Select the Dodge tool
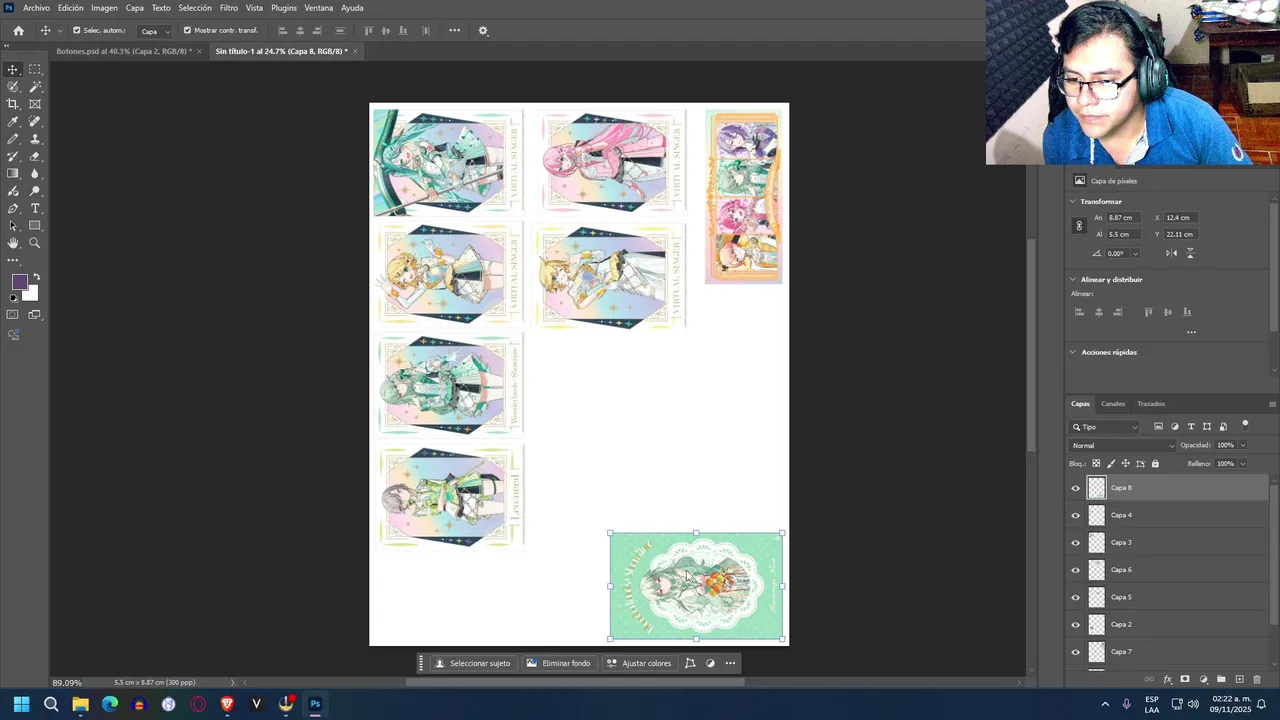This screenshot has height=720, width=1280. coord(35,191)
